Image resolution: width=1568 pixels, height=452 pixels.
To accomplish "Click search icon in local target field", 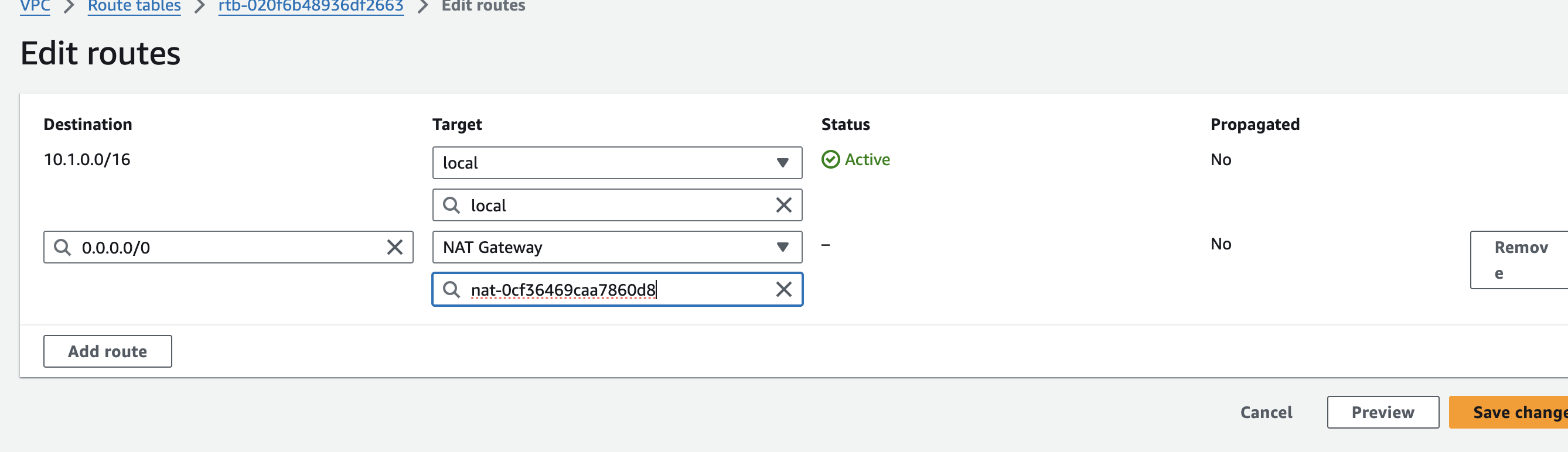I will click(451, 205).
